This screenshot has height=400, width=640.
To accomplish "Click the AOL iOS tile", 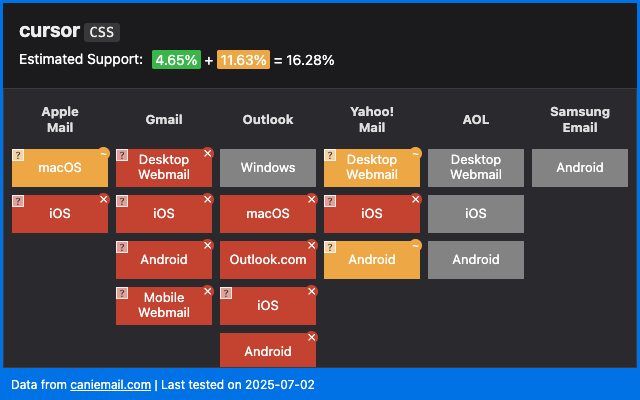I will pos(476,214).
